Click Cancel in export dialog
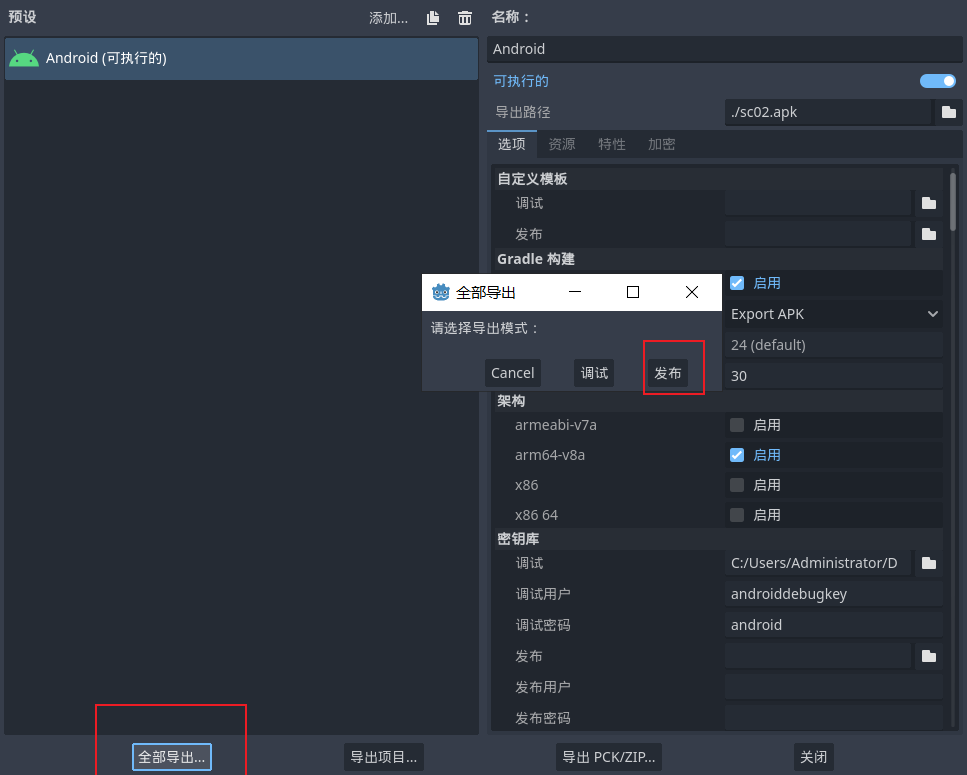 [512, 373]
